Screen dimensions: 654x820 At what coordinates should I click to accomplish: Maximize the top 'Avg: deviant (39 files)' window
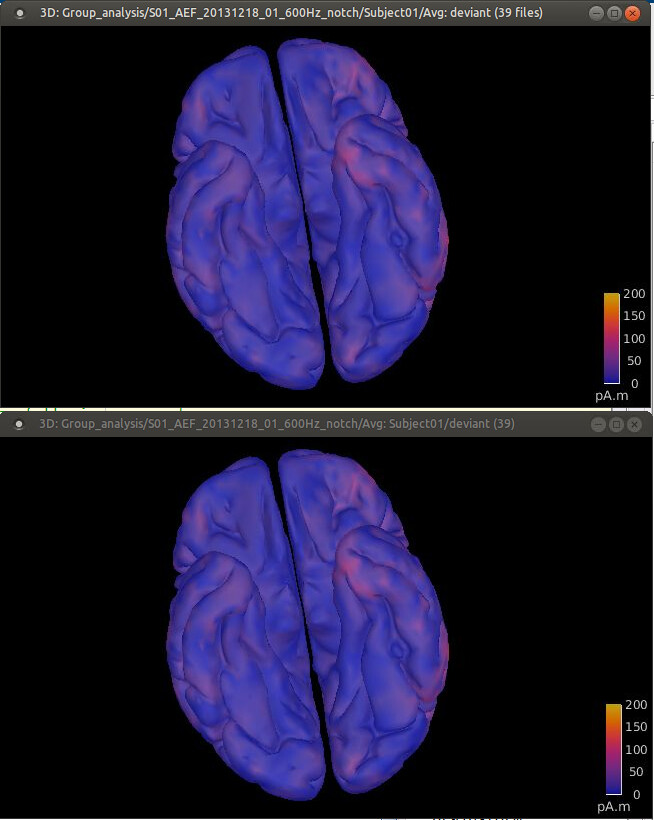615,13
